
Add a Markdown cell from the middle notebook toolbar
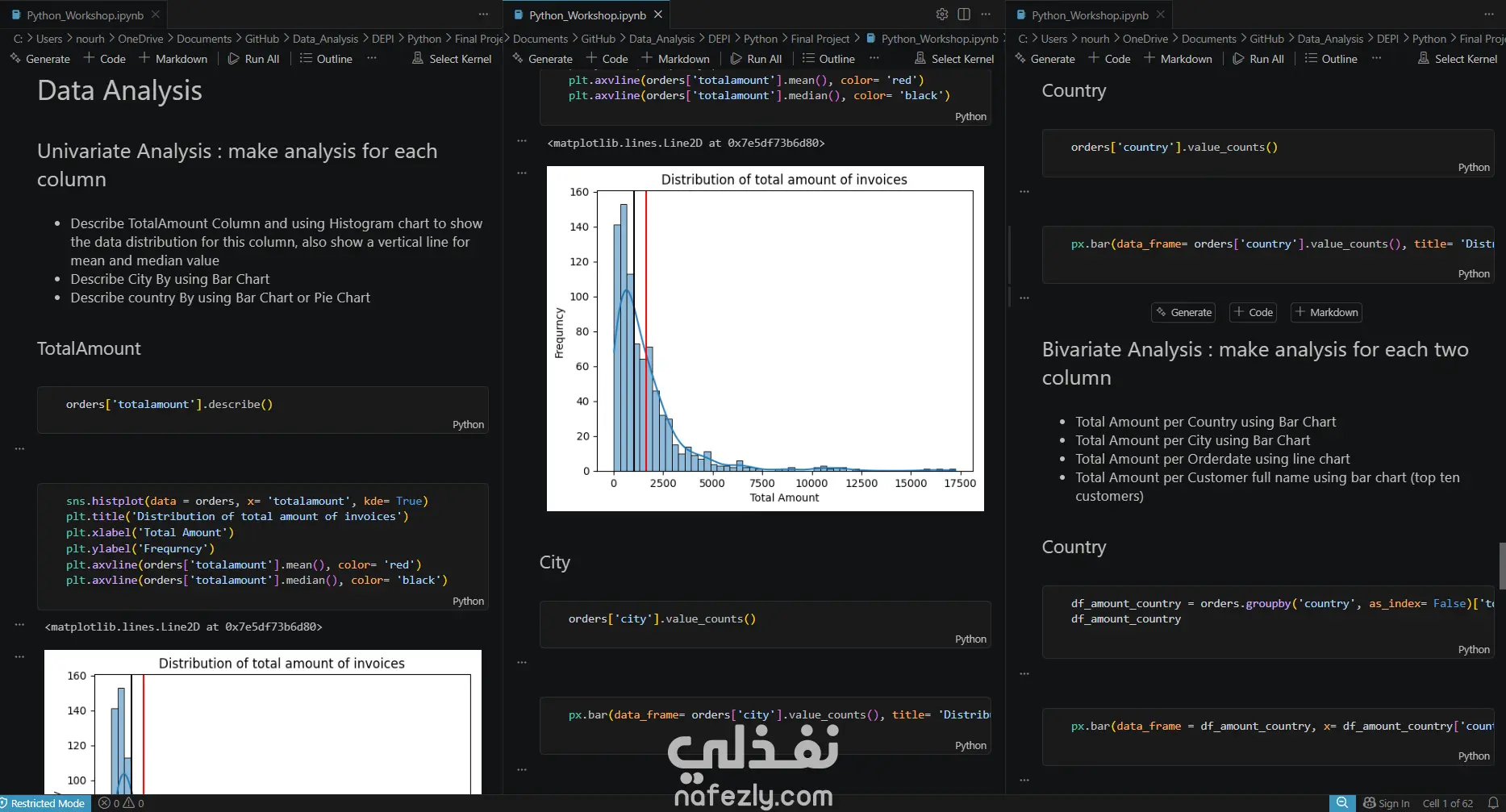675,59
